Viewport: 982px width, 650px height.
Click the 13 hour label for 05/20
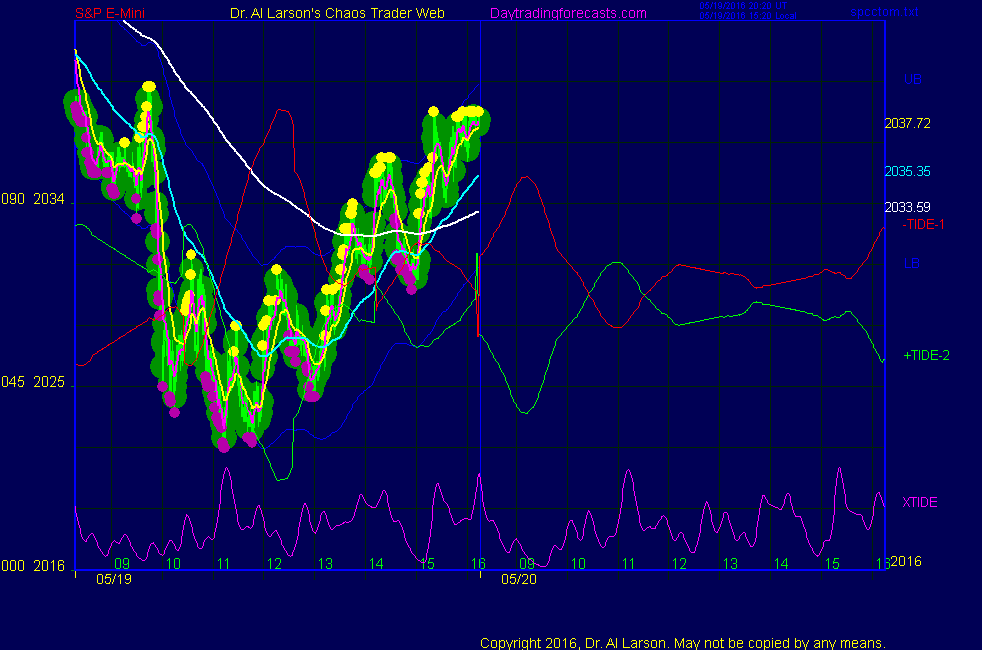pos(730,564)
